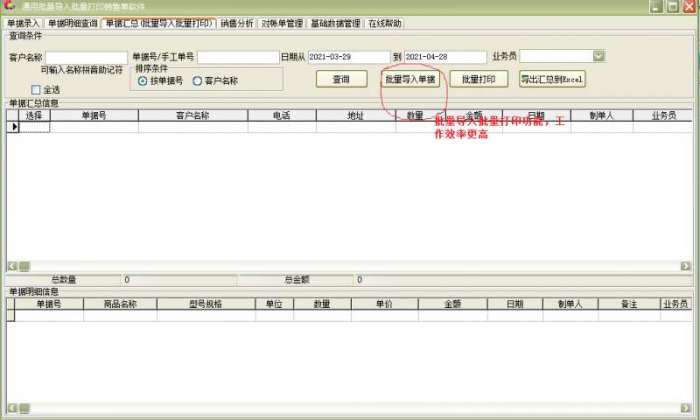Click 备注 column header

(x=629, y=304)
